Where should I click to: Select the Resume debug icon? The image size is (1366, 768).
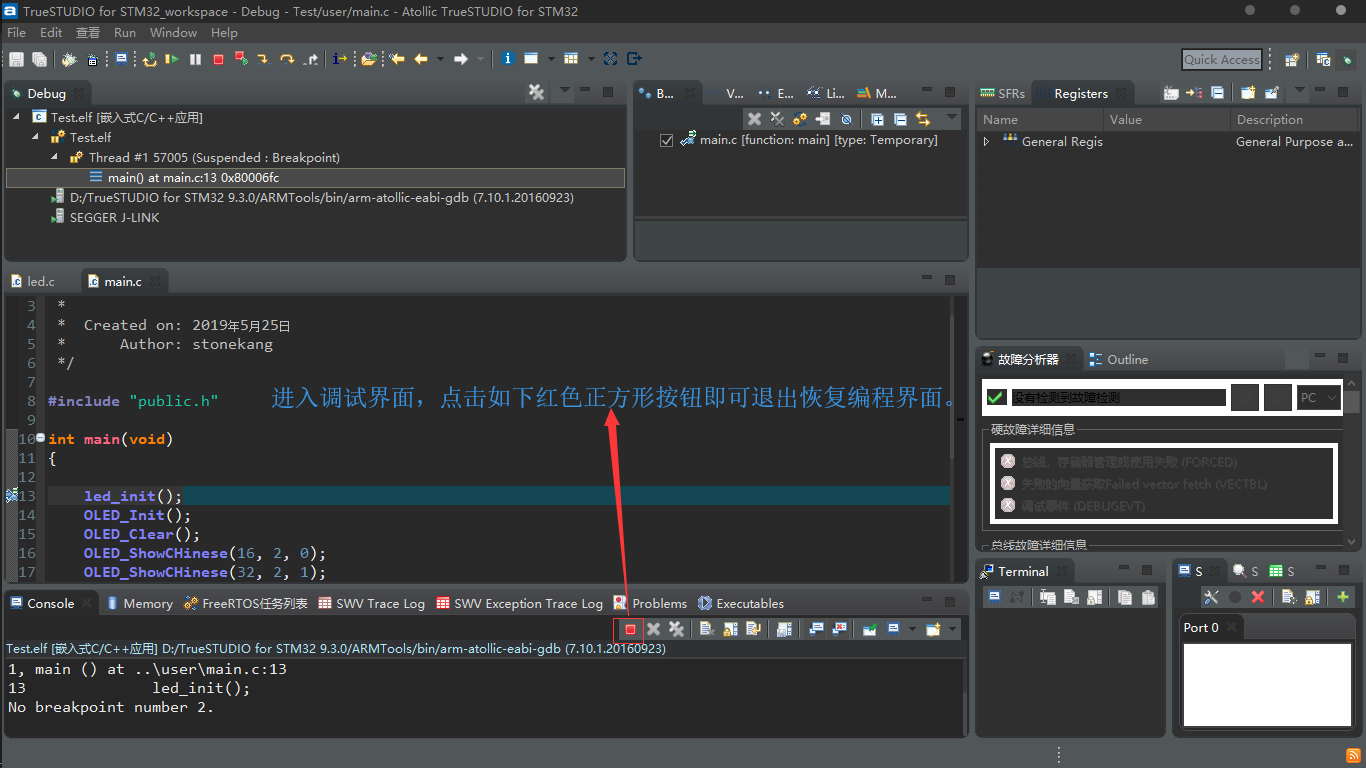point(172,58)
